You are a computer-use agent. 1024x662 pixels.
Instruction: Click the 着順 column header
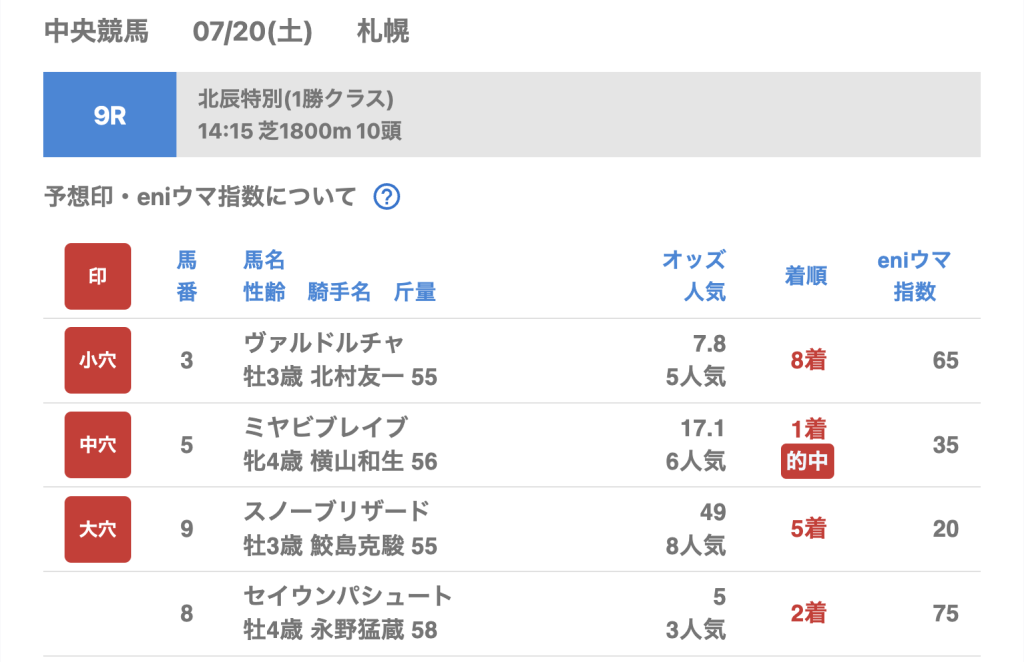tap(806, 276)
